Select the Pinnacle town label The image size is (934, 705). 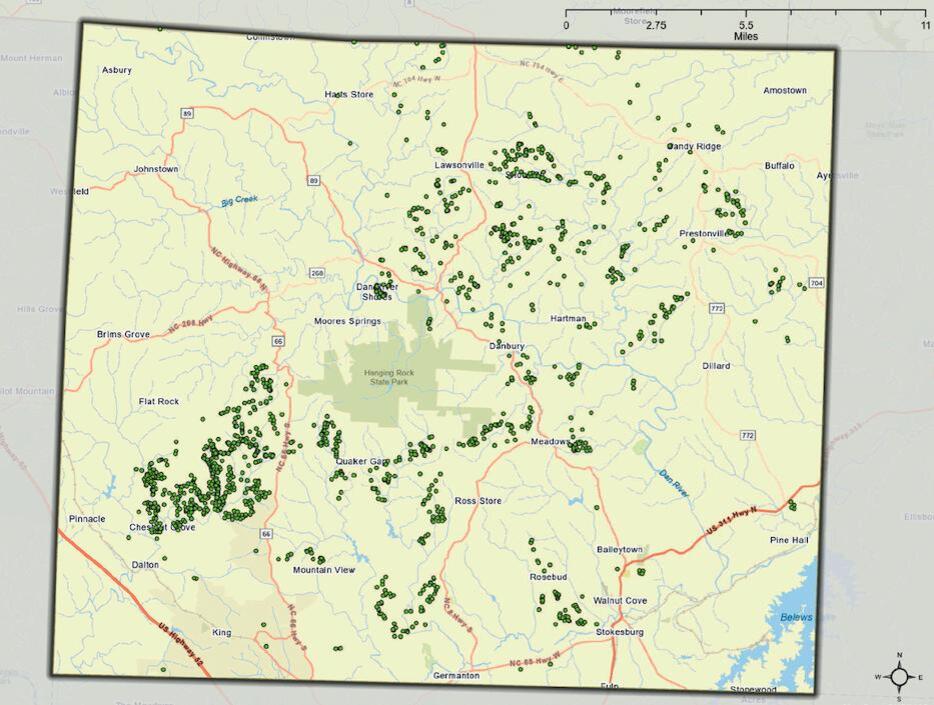[x=87, y=519]
